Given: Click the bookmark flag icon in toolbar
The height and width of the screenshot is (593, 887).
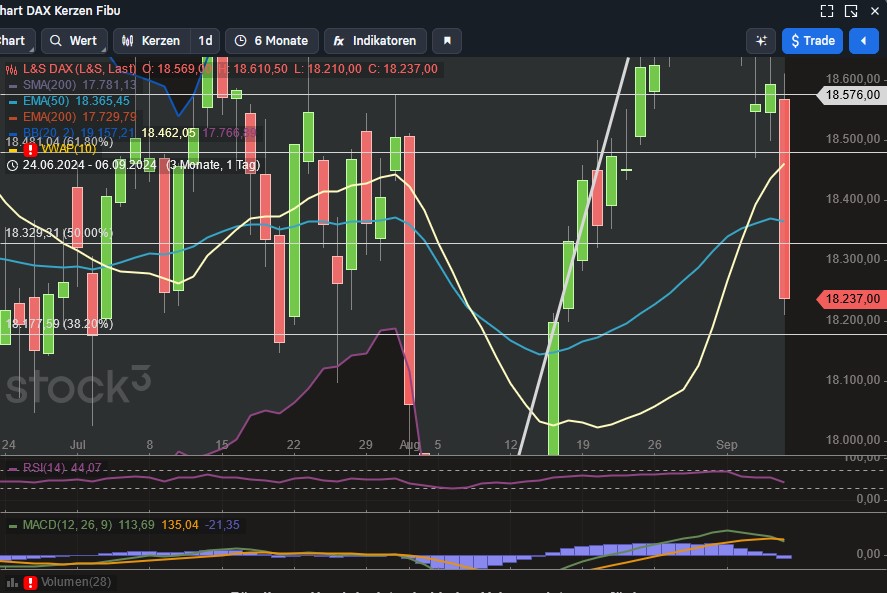Looking at the screenshot, I should (x=446, y=41).
